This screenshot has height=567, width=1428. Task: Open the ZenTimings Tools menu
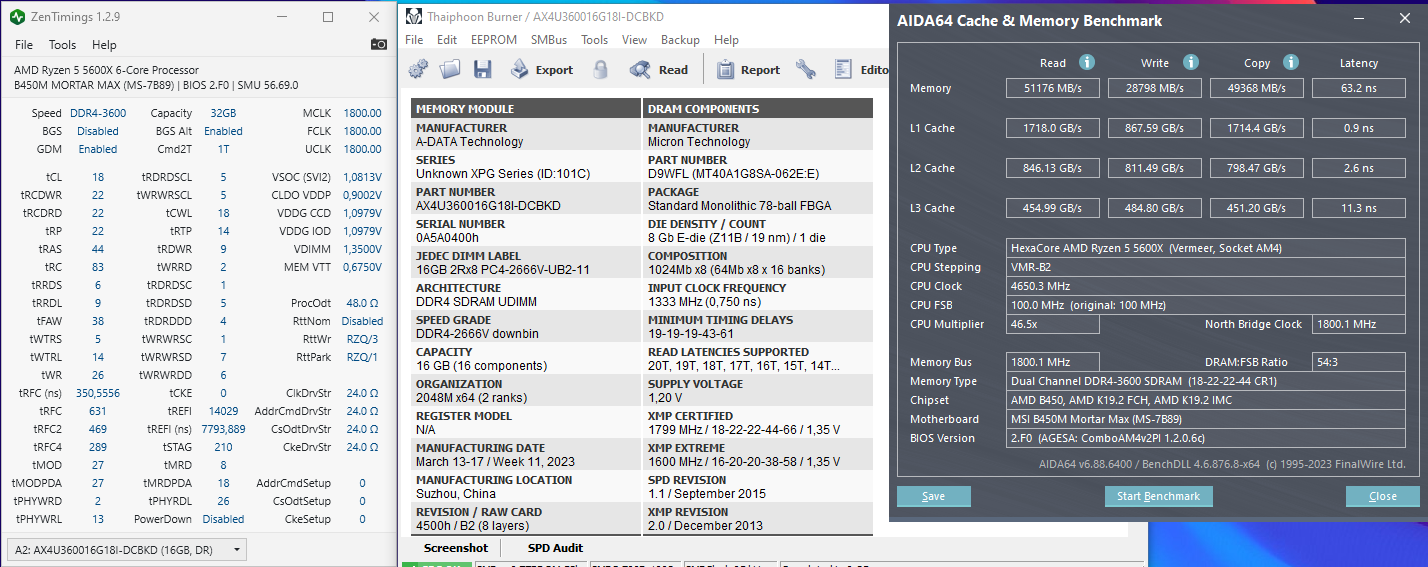click(x=62, y=45)
